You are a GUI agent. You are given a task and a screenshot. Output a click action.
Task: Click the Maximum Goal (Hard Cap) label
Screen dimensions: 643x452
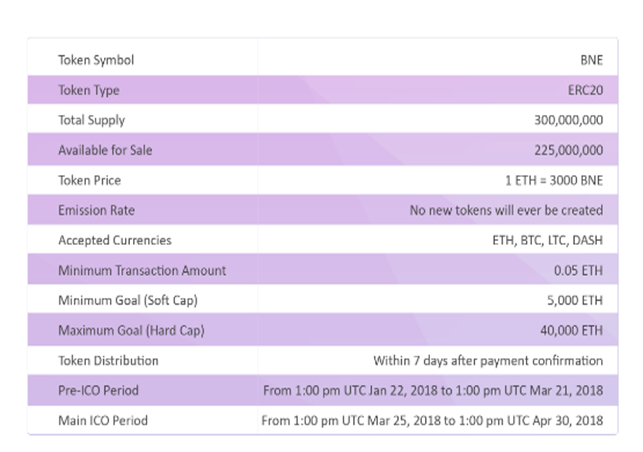click(131, 331)
